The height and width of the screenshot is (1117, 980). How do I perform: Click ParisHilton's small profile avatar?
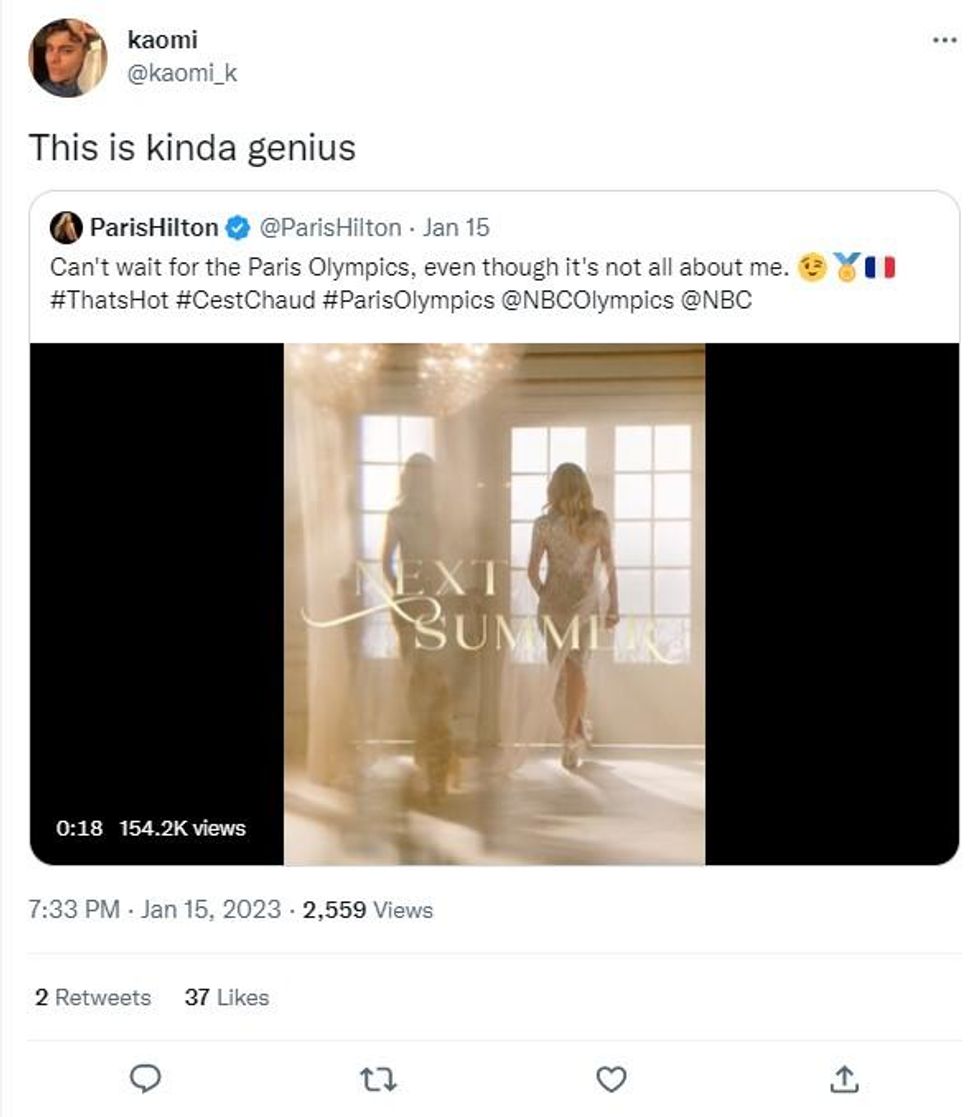pyautogui.click(x=66, y=228)
